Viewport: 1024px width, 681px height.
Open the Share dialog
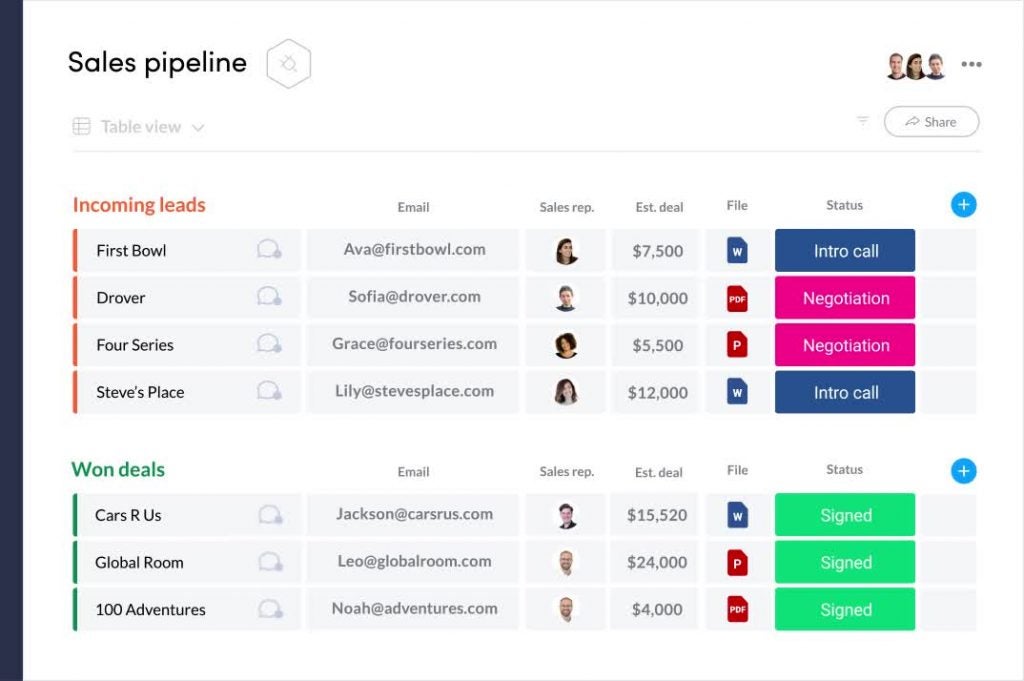(x=931, y=121)
